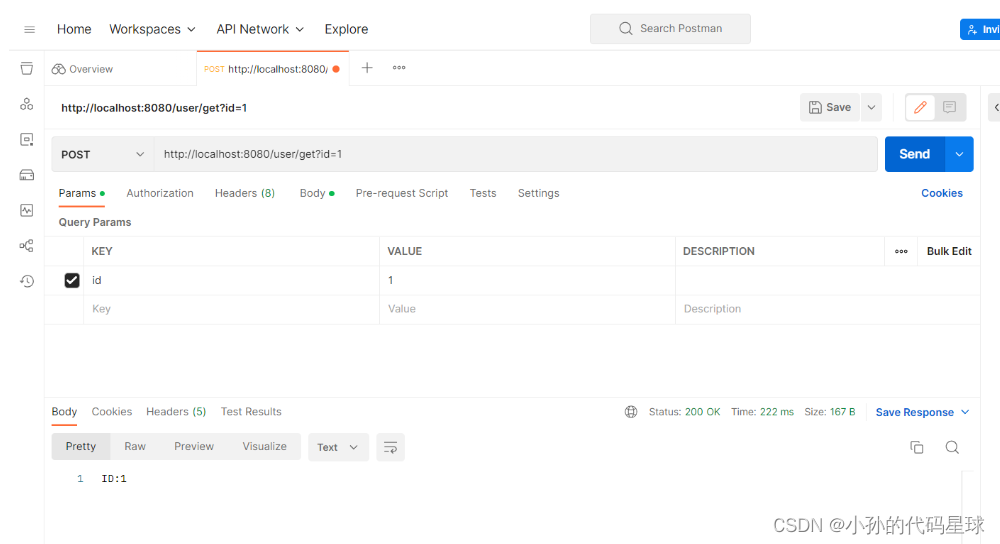Toggle line wrap in response viewer
The width and height of the screenshot is (1000, 544).
click(390, 447)
